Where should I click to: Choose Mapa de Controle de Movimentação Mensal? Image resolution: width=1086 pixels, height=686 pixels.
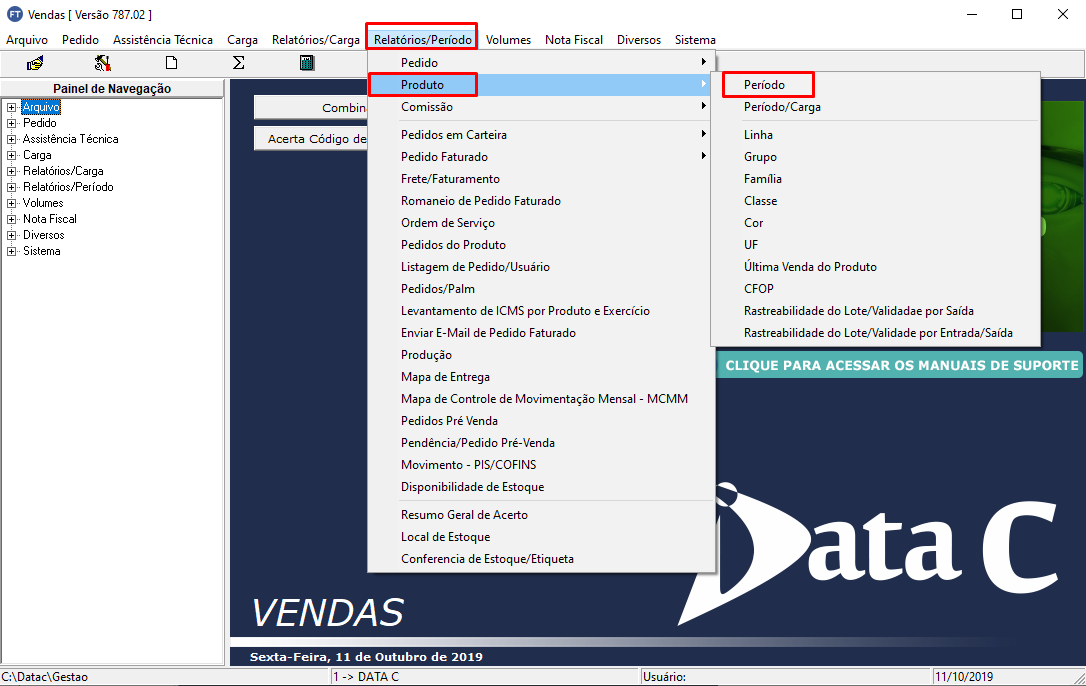(540, 399)
